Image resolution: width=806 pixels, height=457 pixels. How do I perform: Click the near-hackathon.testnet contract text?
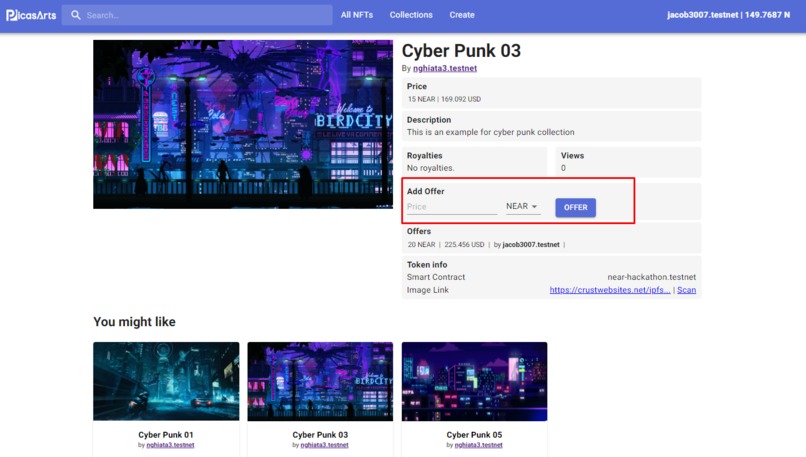coord(651,277)
